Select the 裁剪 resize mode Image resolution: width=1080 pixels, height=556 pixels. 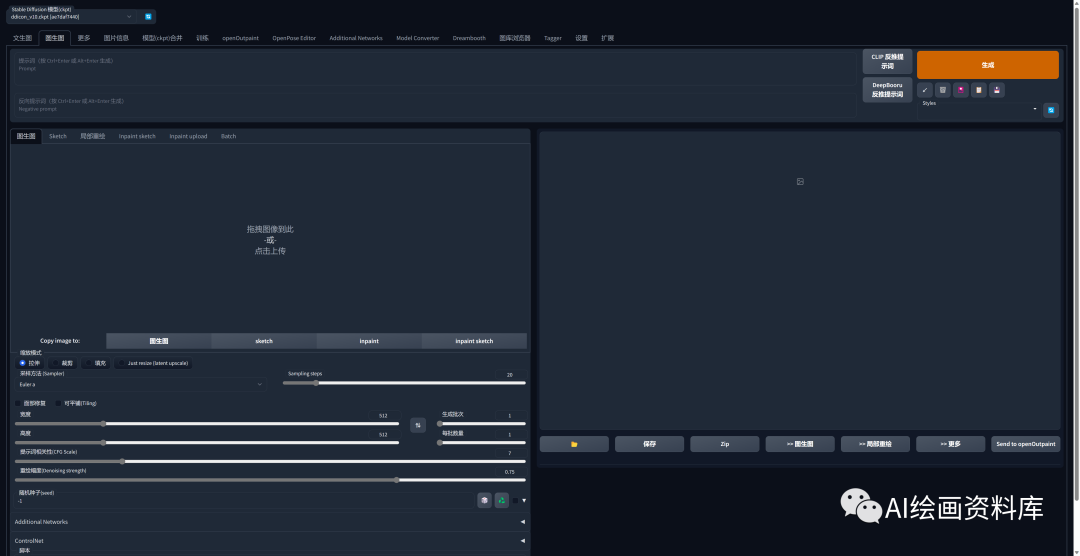(x=63, y=363)
